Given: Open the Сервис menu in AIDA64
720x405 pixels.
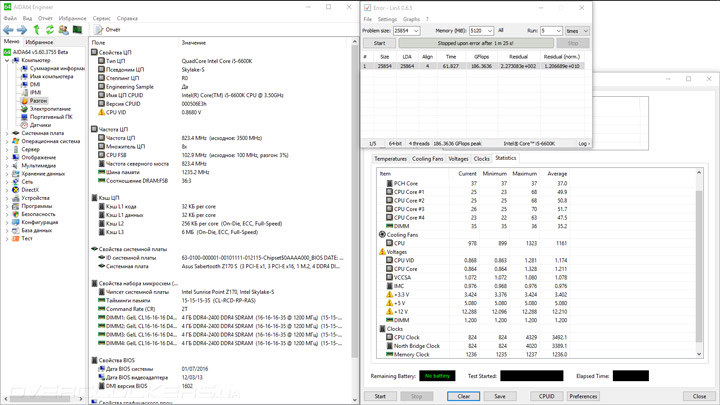Looking at the screenshot, I should pos(102,18).
